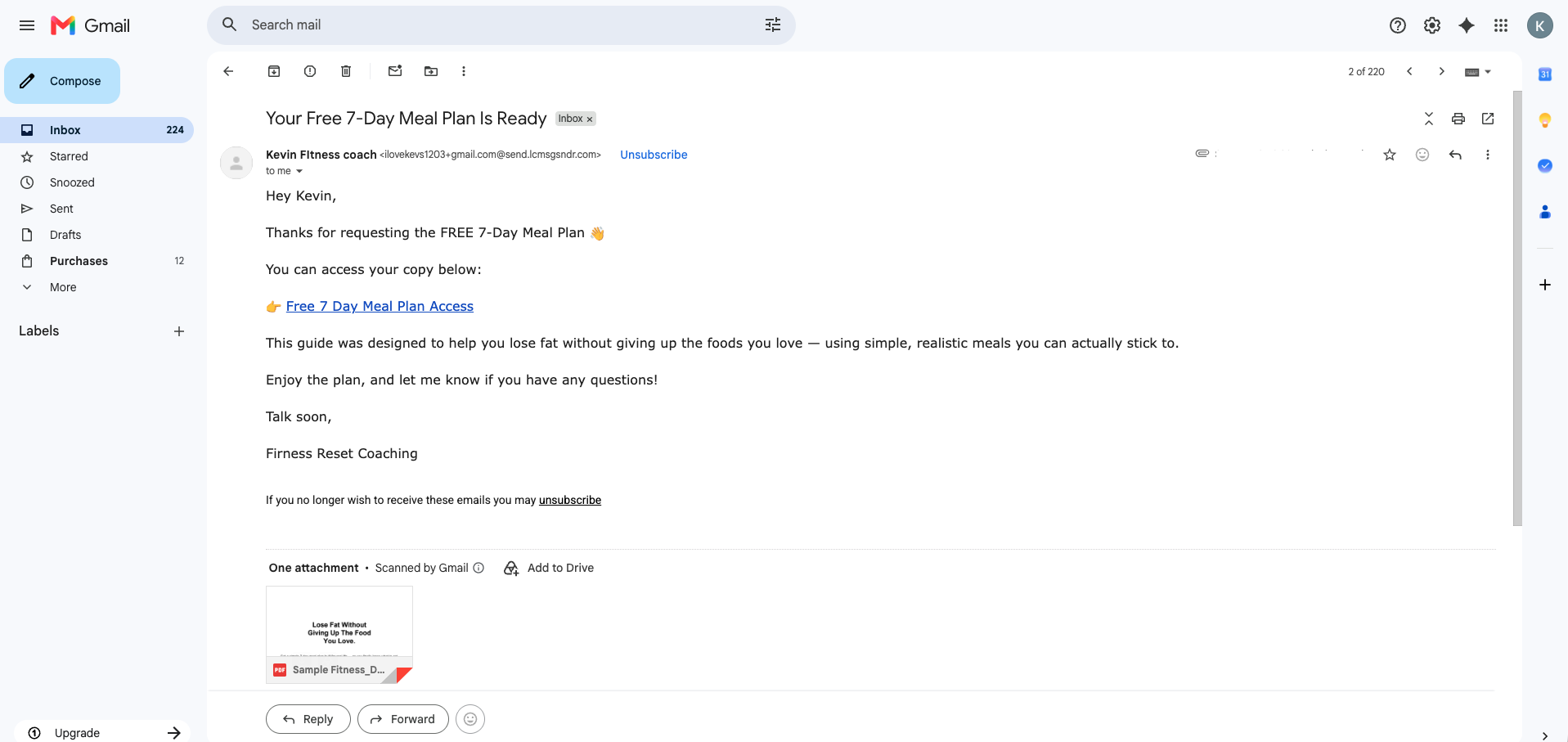Launch the Gemini sparkle assistant
The image size is (1568, 742).
click(1467, 25)
